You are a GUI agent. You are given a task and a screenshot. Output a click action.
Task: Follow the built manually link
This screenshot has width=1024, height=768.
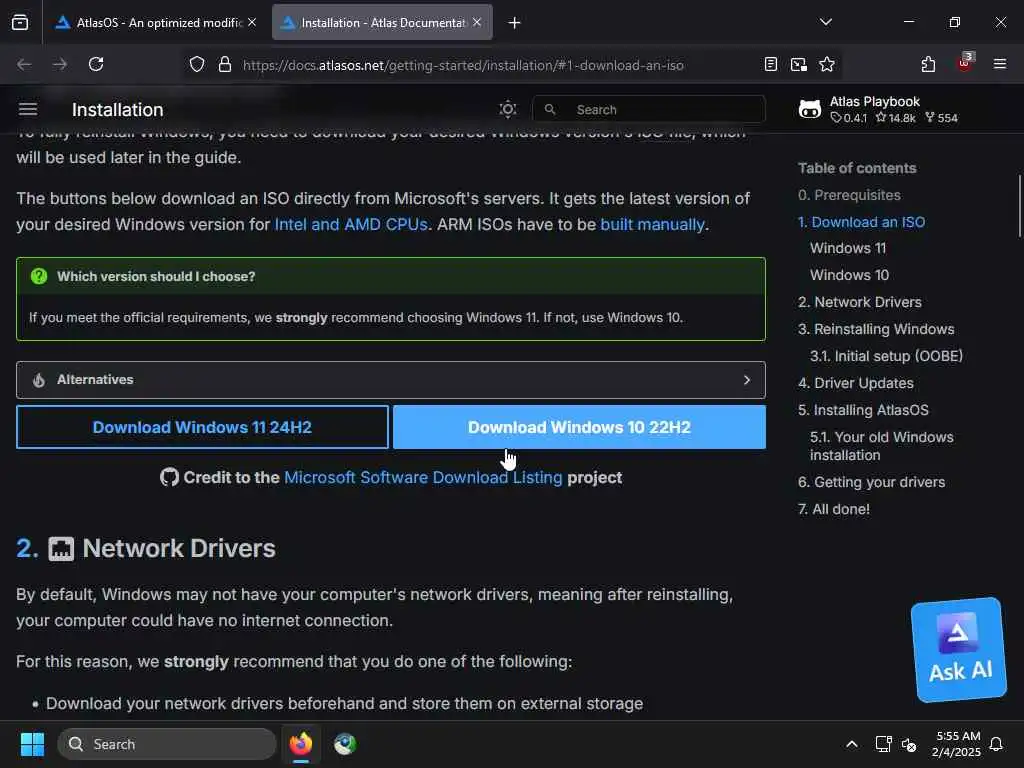(652, 225)
